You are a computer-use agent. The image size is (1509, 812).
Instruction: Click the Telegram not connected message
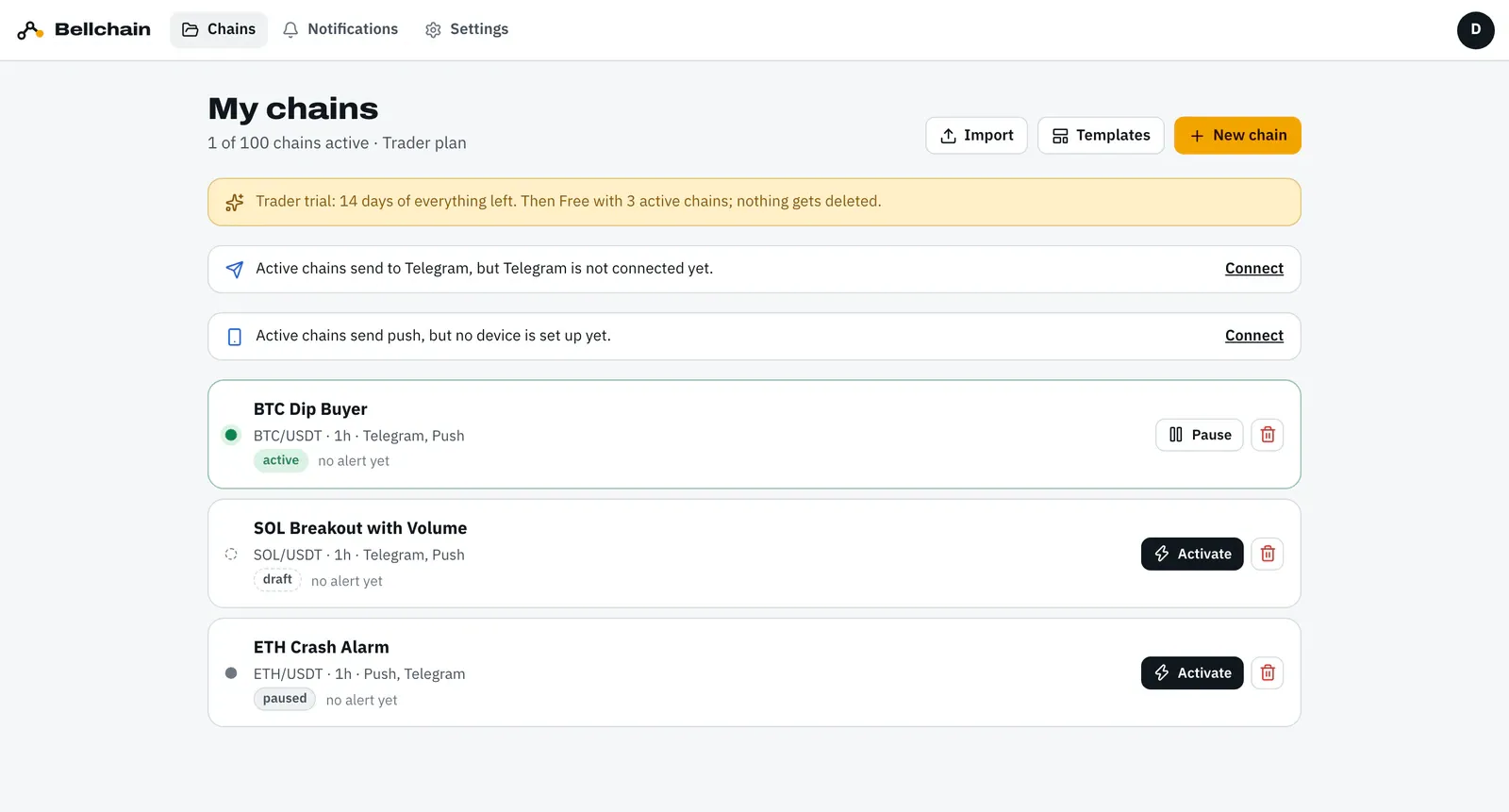[485, 269]
